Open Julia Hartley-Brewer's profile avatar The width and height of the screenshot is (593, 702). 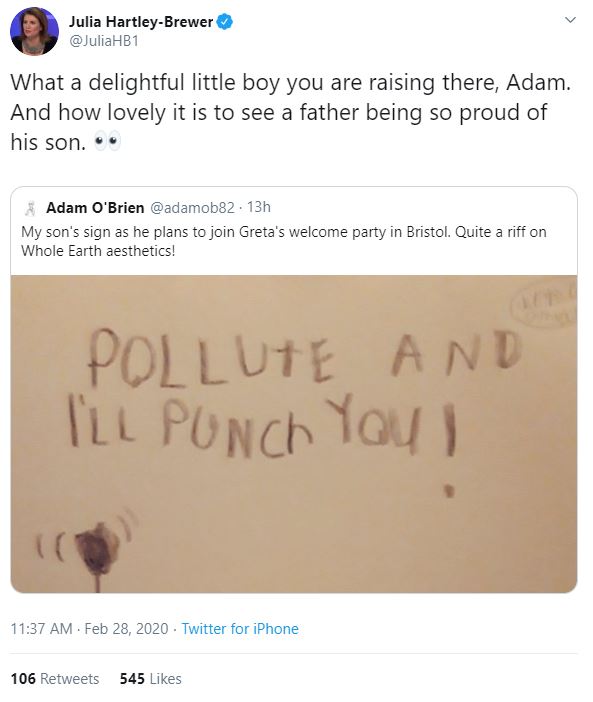(x=34, y=31)
